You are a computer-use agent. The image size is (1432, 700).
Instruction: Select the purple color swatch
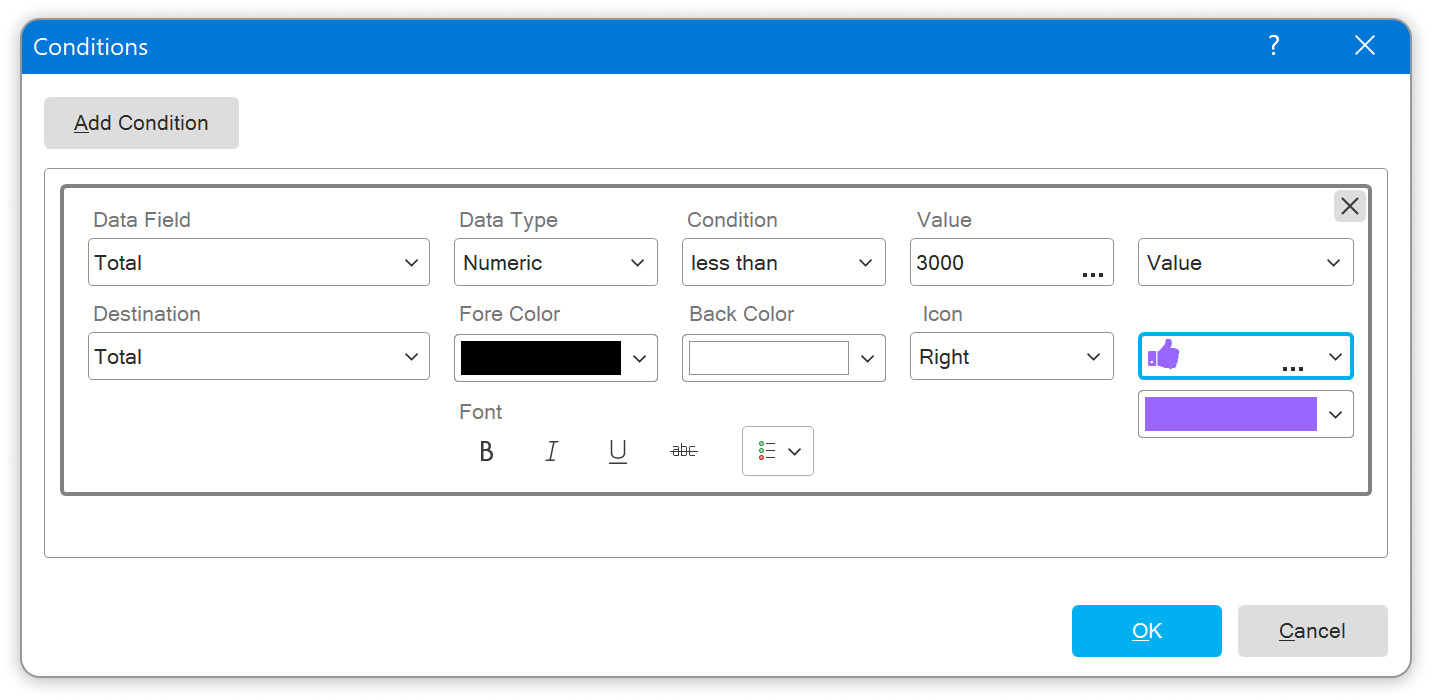(x=1230, y=414)
